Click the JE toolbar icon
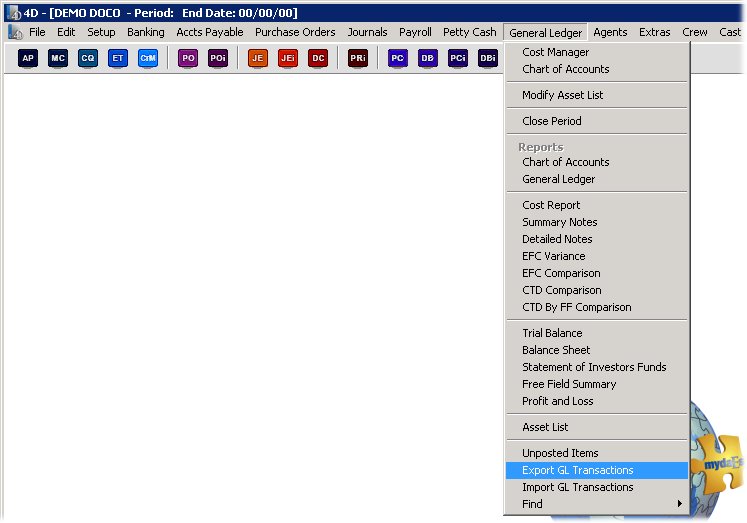Screen dimensions: 747x523 258,58
